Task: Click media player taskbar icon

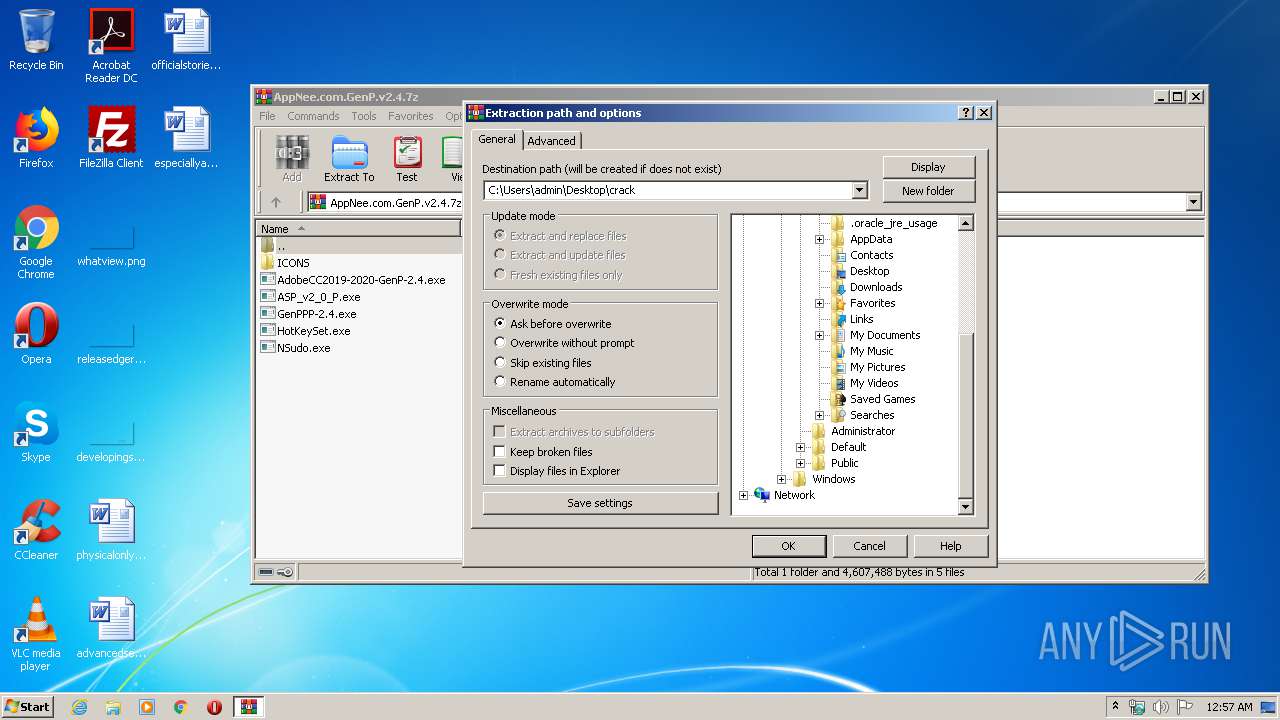Action: 147,707
